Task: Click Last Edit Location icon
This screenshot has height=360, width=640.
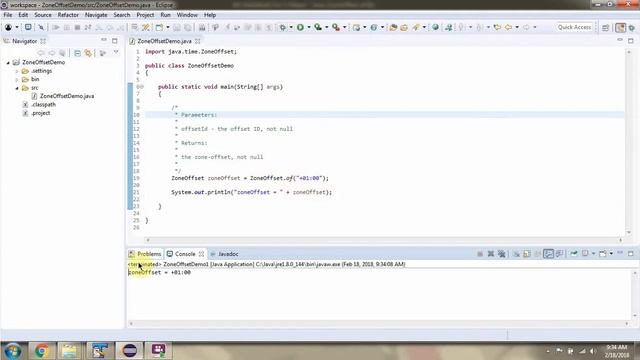Action: click(497, 27)
